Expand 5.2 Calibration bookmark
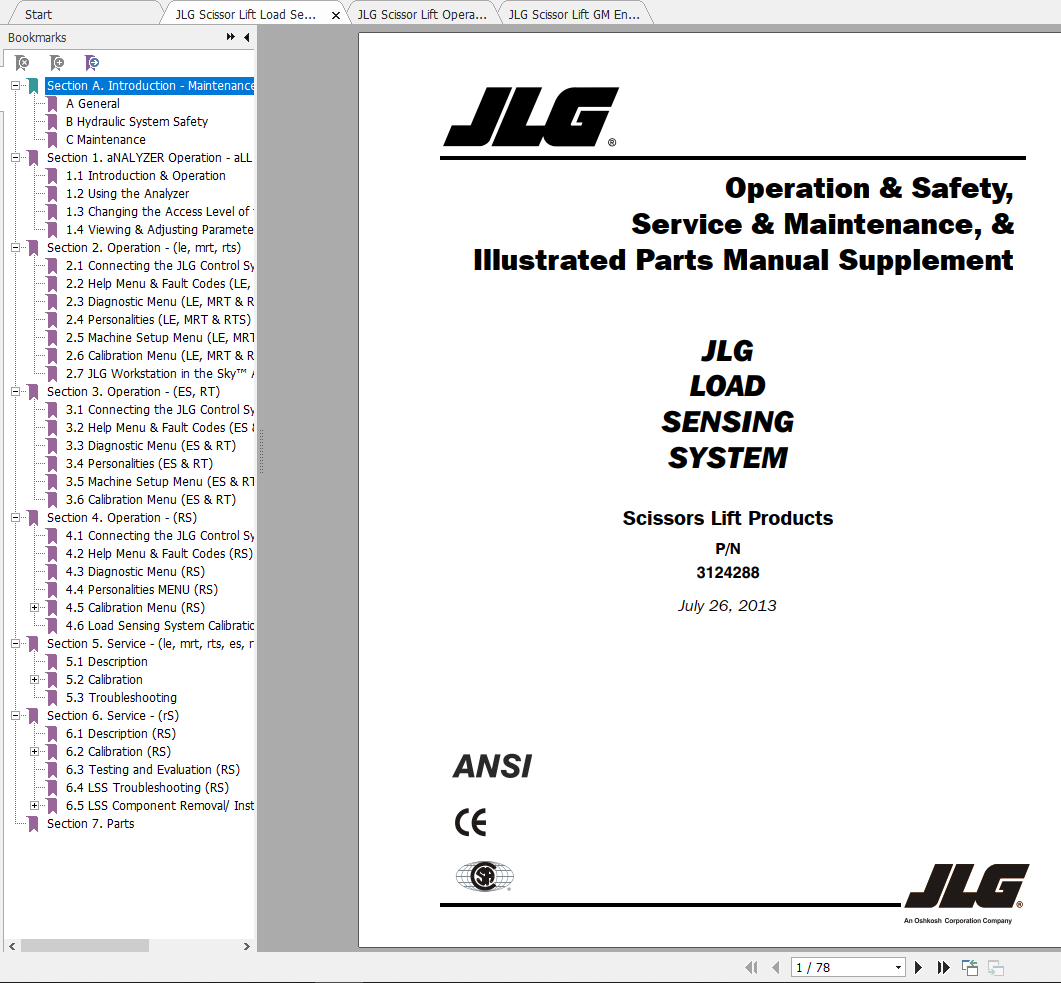This screenshot has height=983, width=1061. click(x=35, y=679)
